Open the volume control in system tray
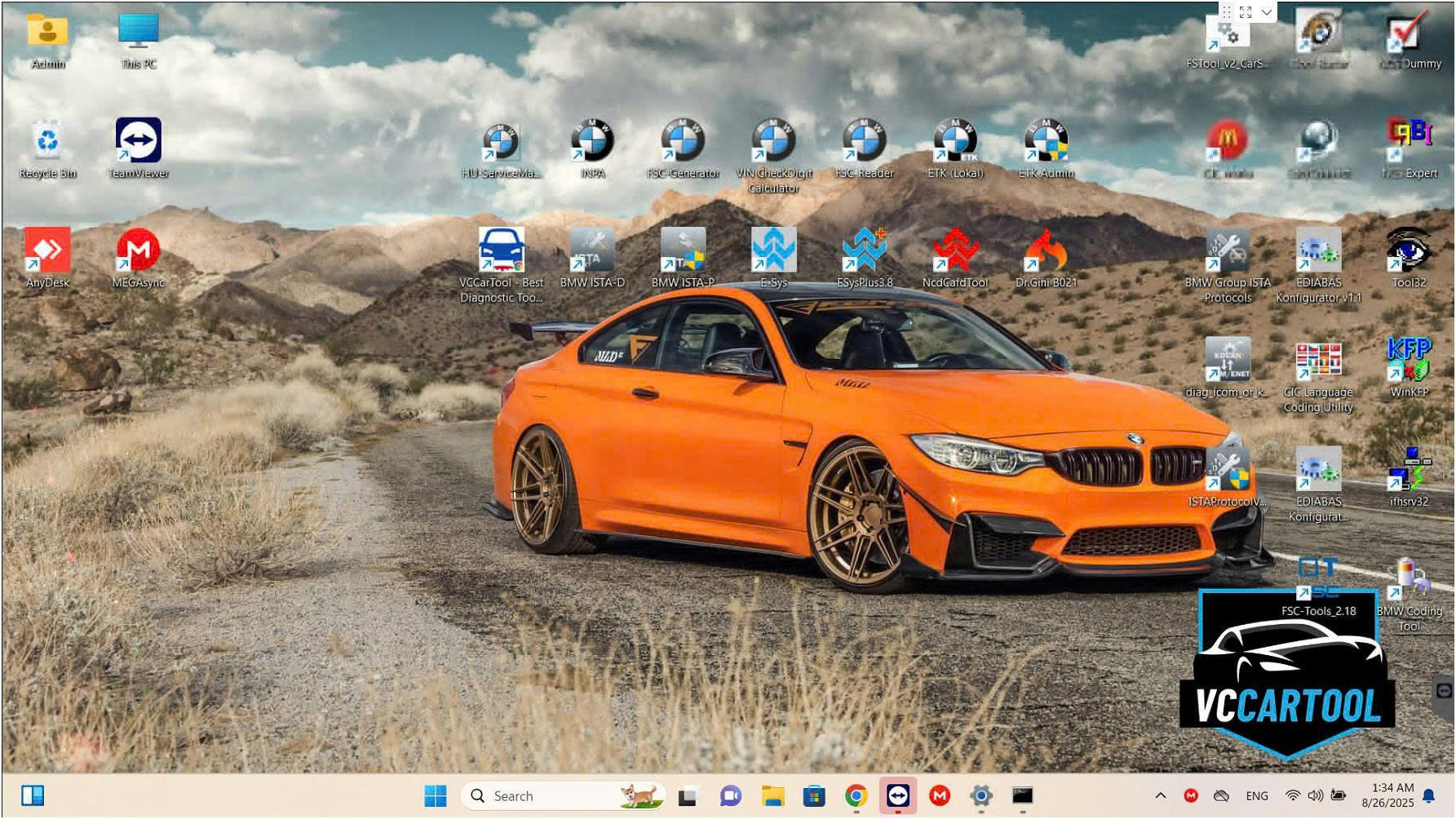This screenshot has width=1456, height=819. [x=1315, y=795]
